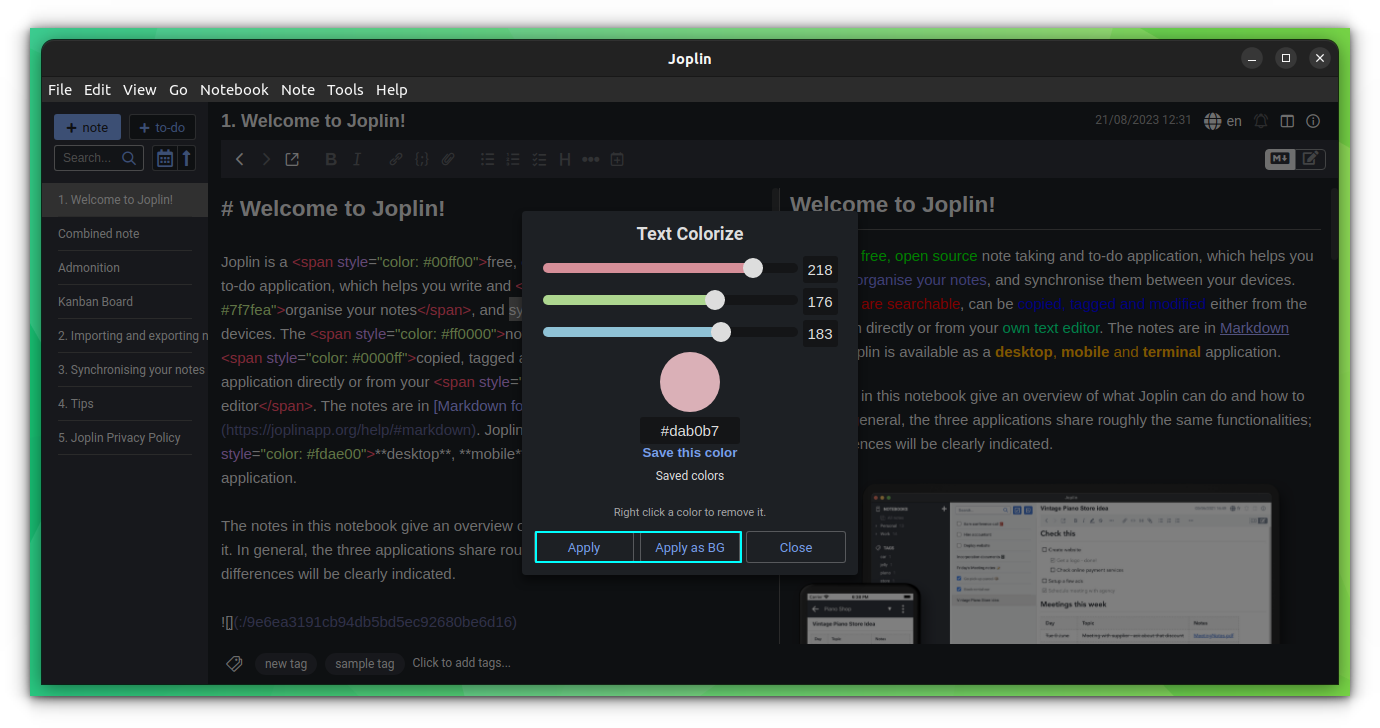Insert a hyperlink using the chain icon
This screenshot has width=1380, height=728.
pos(395,159)
